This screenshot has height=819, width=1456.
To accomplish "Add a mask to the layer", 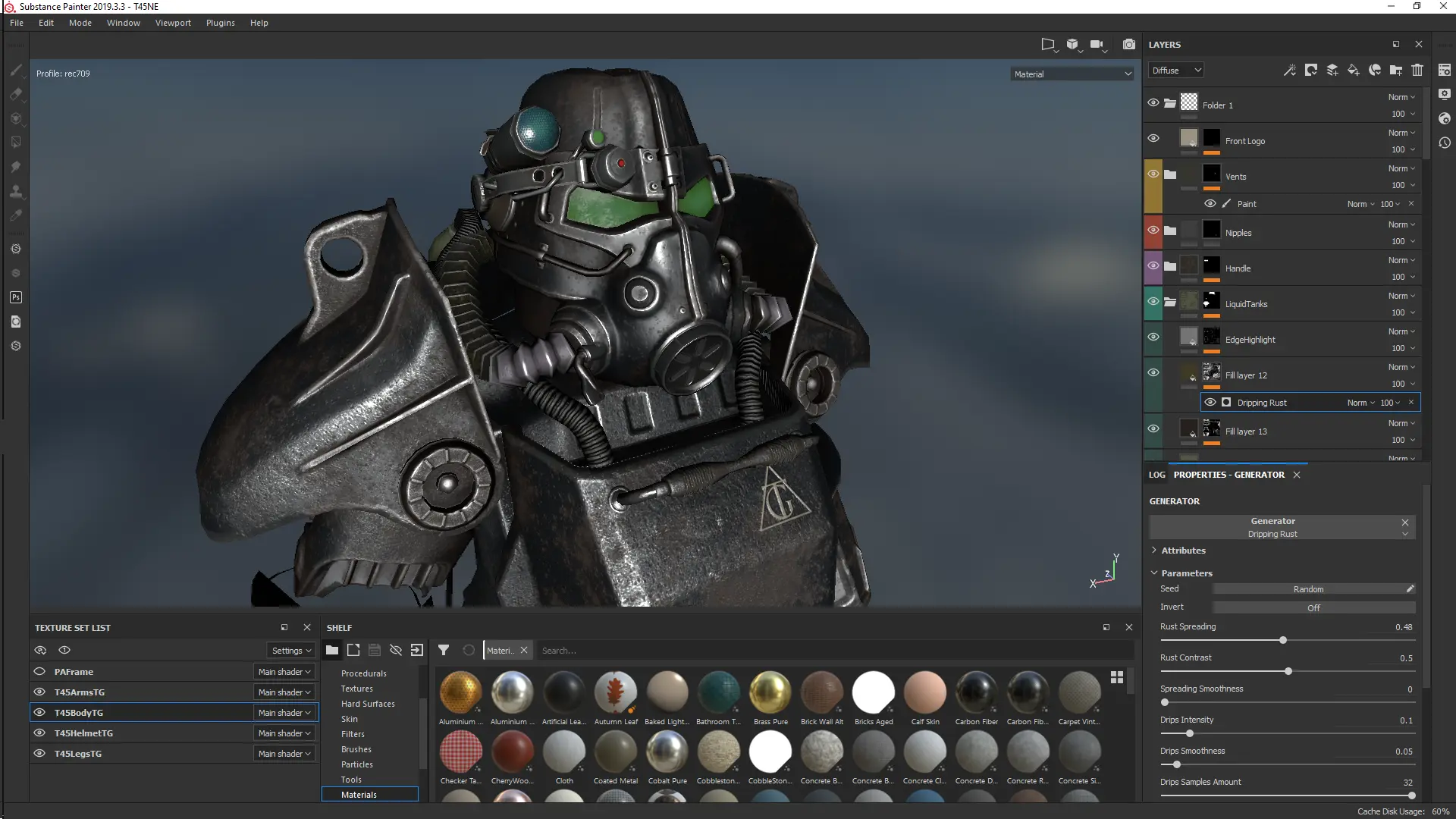I will pos(1310,71).
